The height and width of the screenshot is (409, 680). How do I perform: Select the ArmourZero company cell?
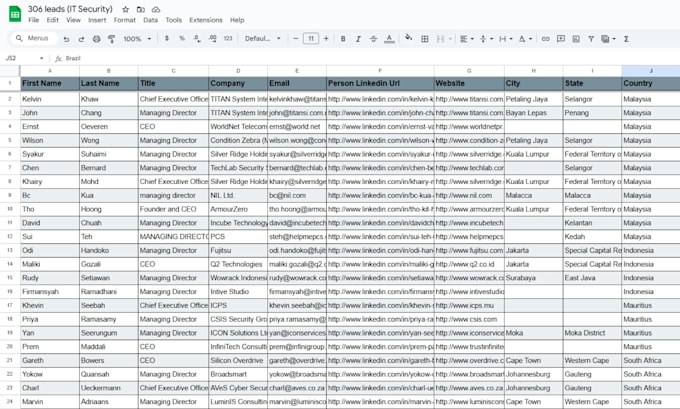click(238, 209)
